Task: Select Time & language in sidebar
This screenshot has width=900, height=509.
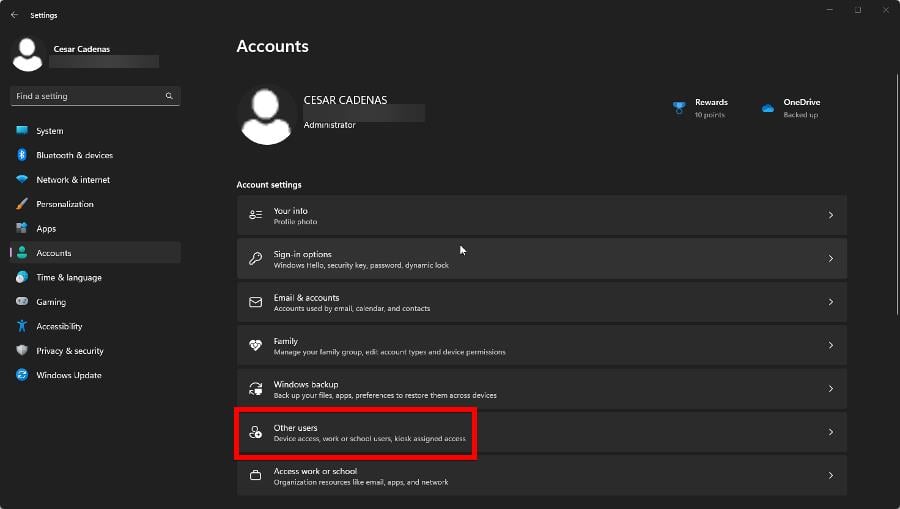Action: (68, 278)
